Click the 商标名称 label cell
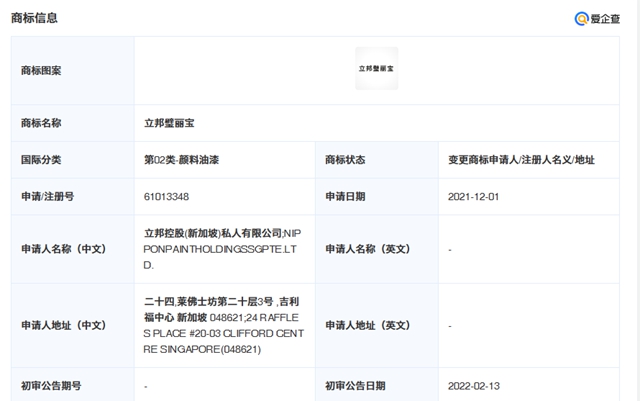Viewport: 640px width, 401px height. click(x=73, y=123)
